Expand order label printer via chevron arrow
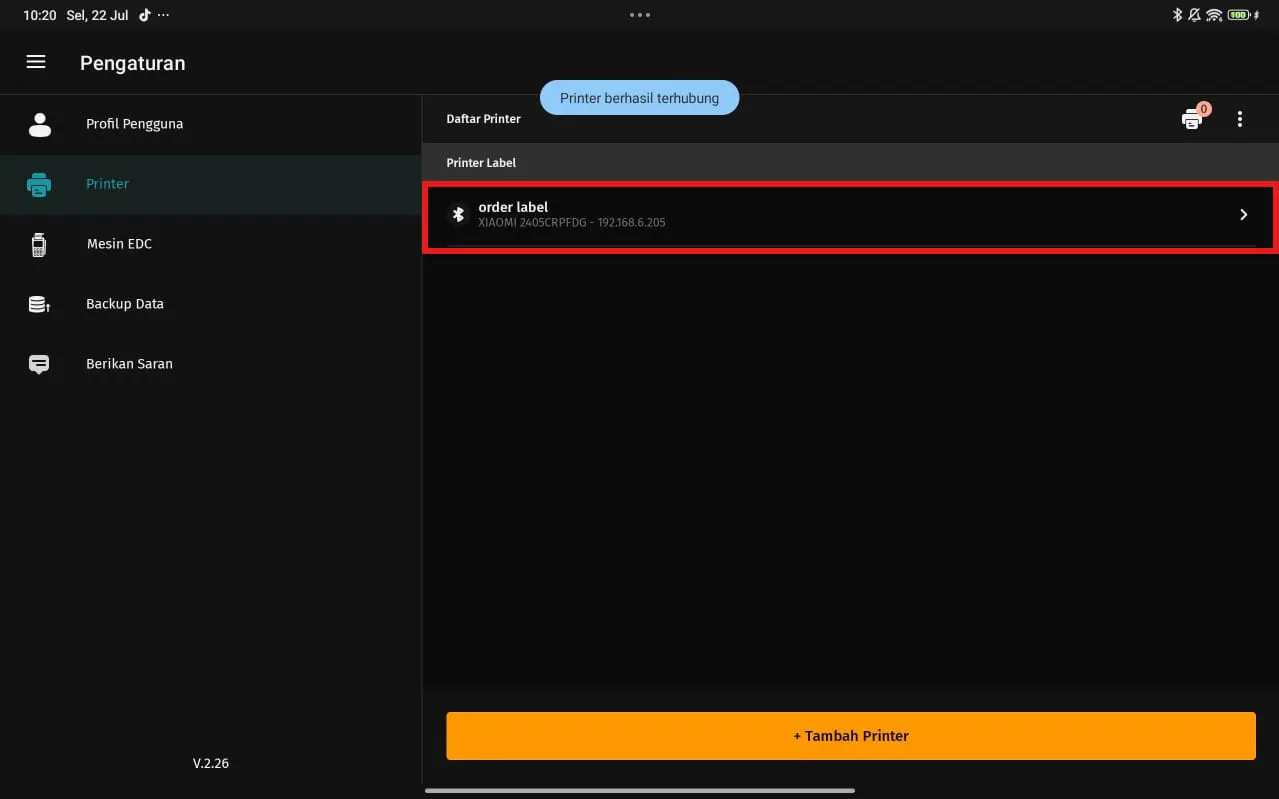Screen dimensions: 1279x799 click(1243, 214)
